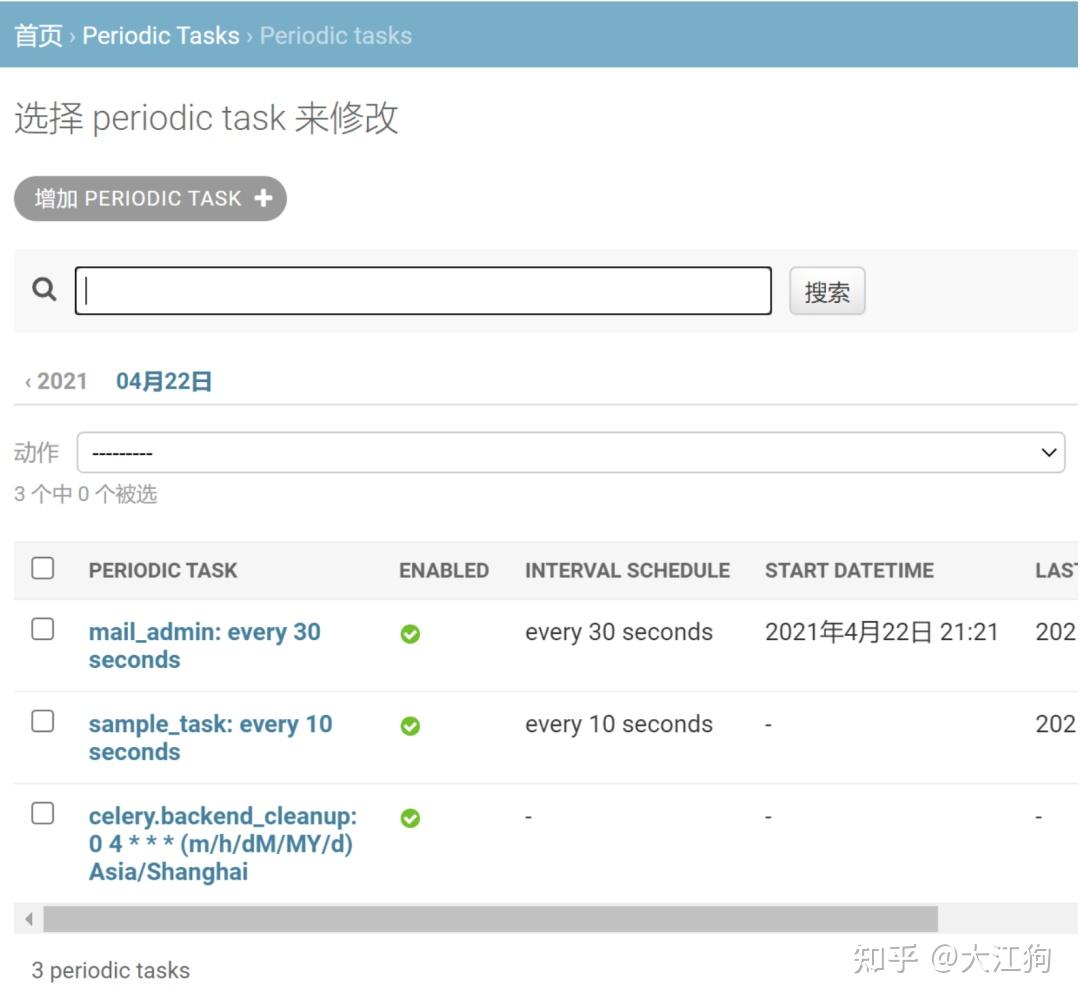Viewport: 1080px width, 1003px height.
Task: Click the 搜索 search button
Action: (827, 290)
